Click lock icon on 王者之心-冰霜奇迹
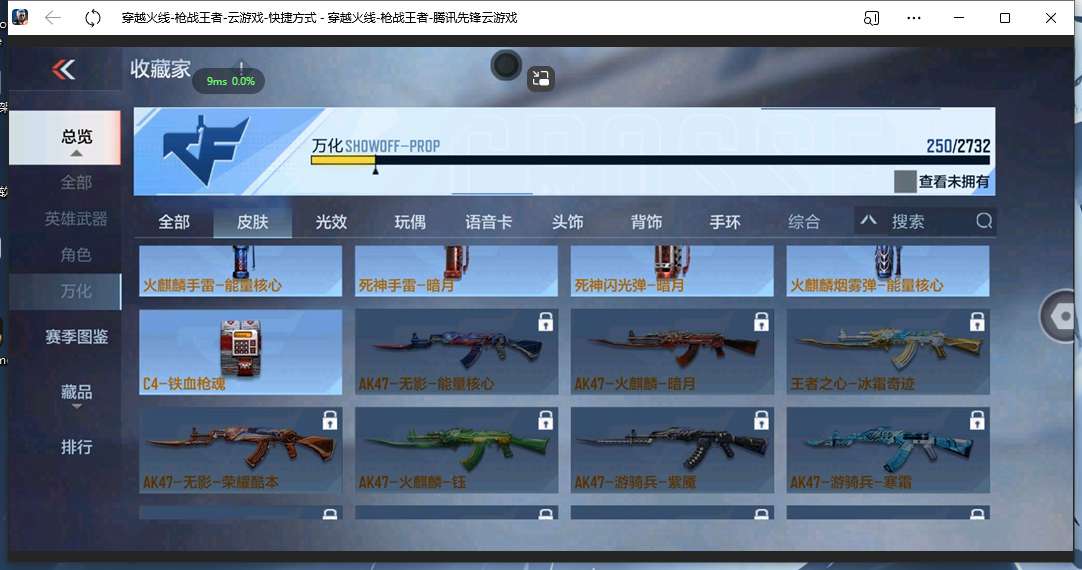1082x570 pixels. click(x=977, y=322)
